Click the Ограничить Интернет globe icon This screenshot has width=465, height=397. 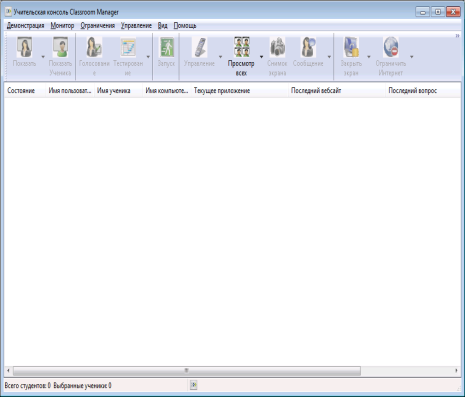[391, 47]
